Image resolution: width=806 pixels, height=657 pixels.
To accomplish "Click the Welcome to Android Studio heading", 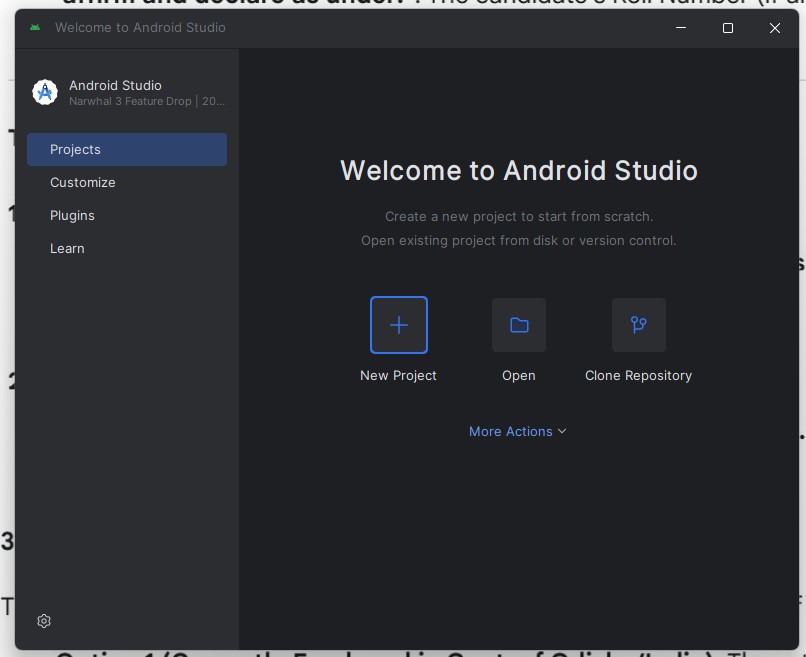I will (518, 170).
